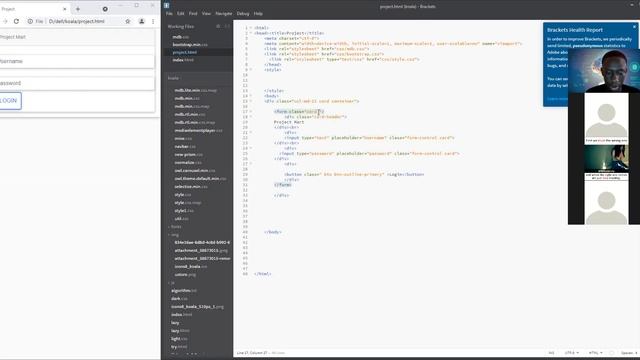
Task: Open the Debug menu in Brackets
Action: (243, 14)
